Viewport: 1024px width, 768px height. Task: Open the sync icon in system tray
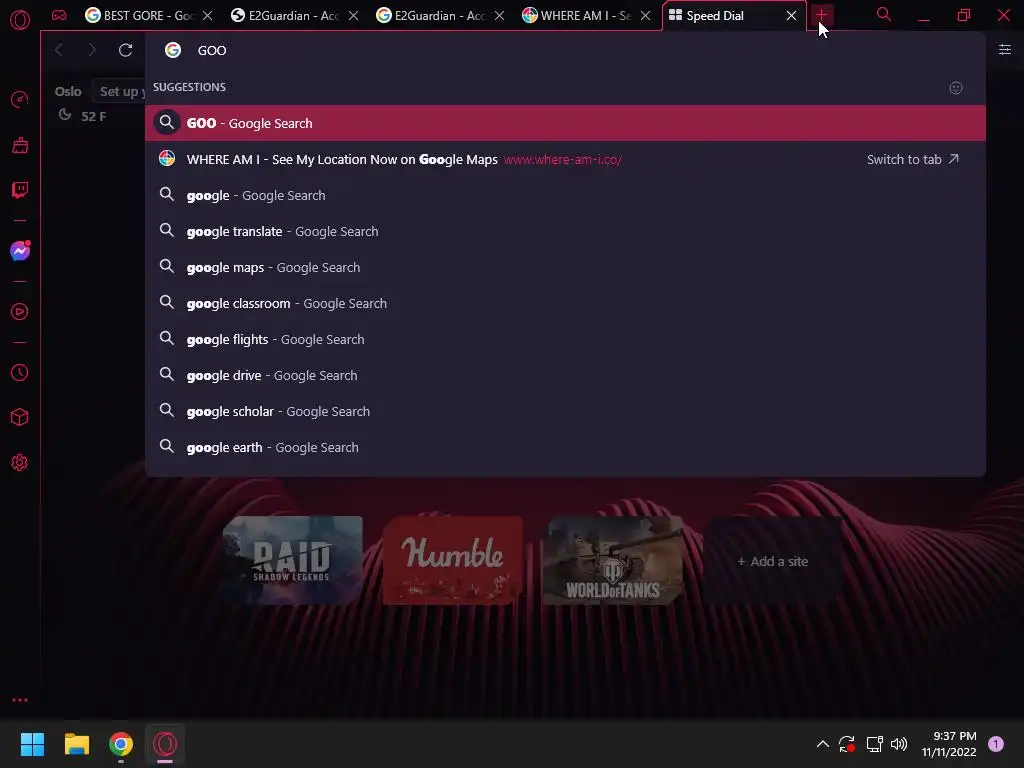pos(847,744)
